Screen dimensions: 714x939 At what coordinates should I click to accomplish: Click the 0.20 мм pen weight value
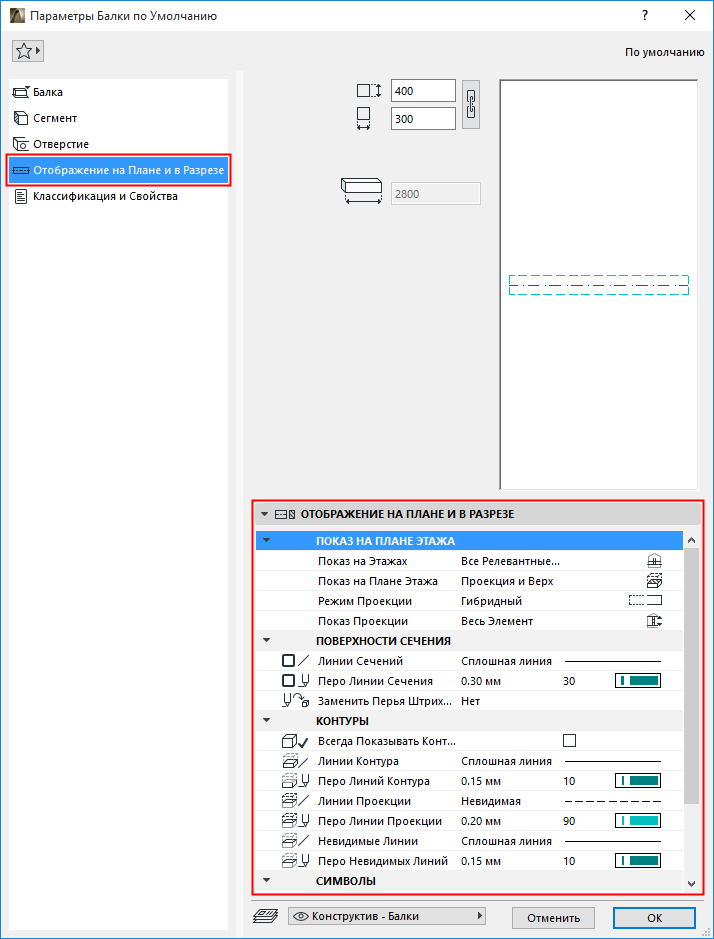coord(481,821)
